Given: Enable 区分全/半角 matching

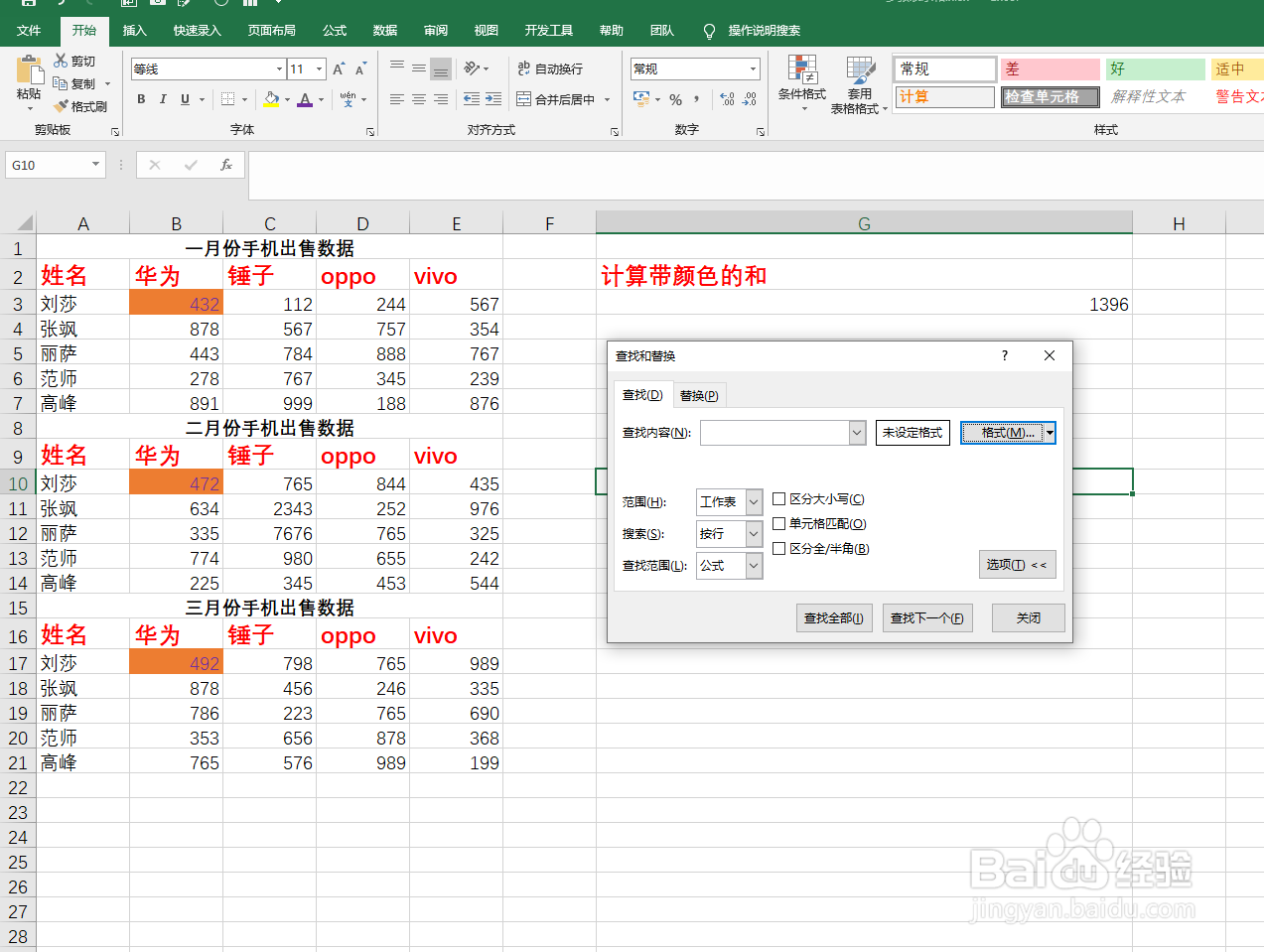Looking at the screenshot, I should [779, 547].
